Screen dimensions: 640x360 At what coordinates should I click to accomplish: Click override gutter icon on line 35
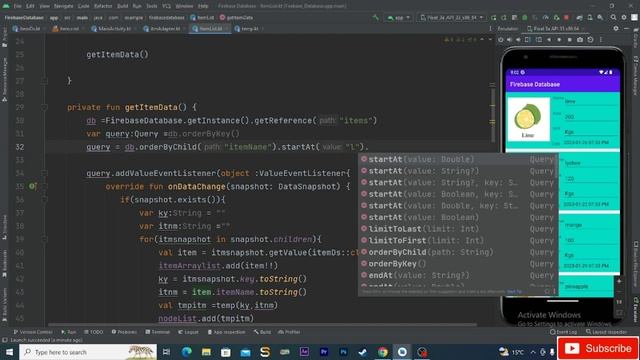point(32,186)
